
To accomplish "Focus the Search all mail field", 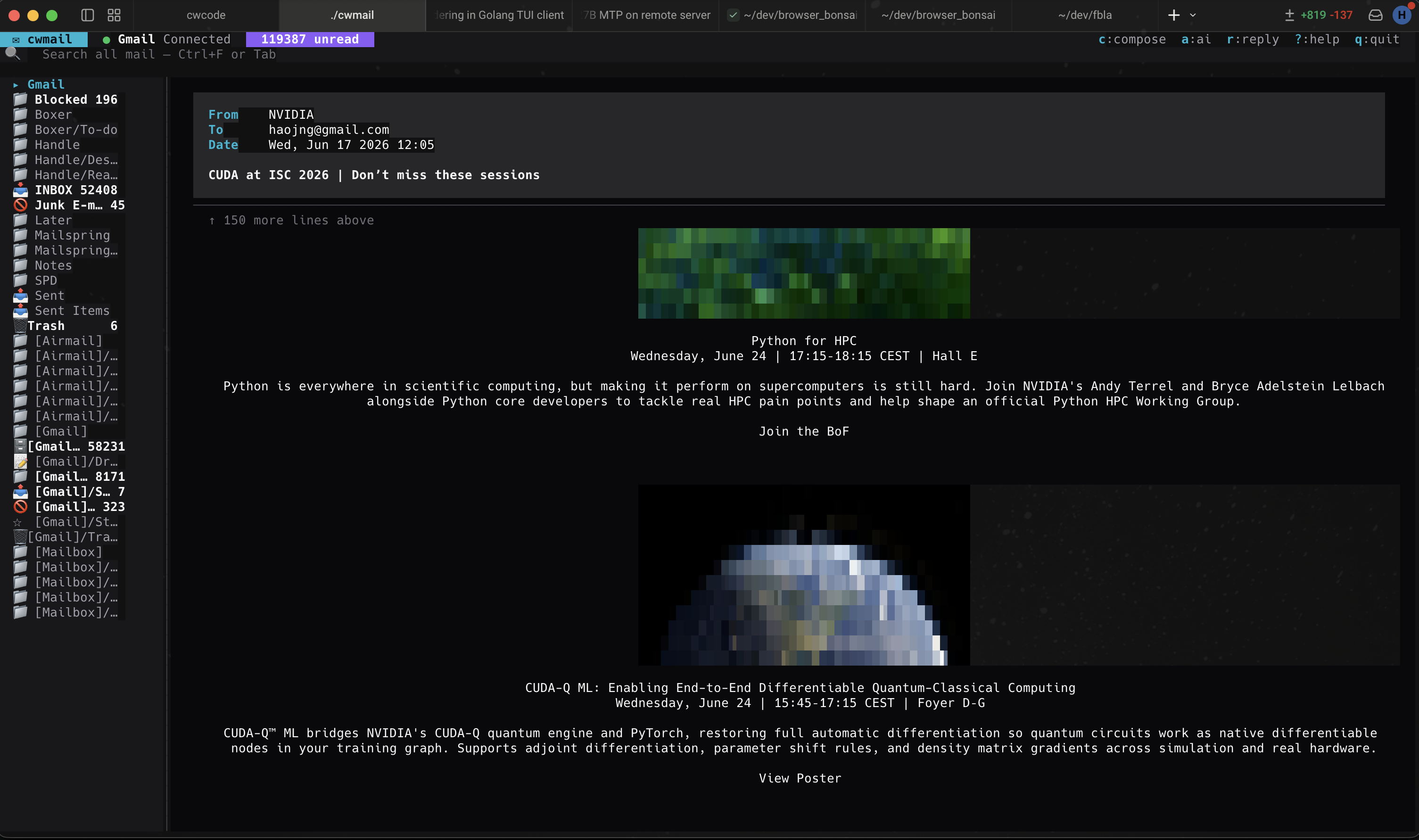I will [159, 54].
